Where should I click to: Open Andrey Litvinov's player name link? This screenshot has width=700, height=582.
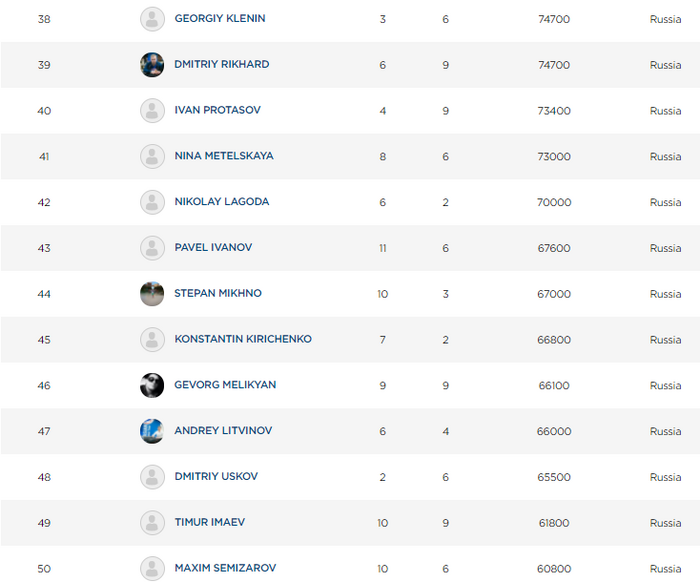click(x=223, y=431)
